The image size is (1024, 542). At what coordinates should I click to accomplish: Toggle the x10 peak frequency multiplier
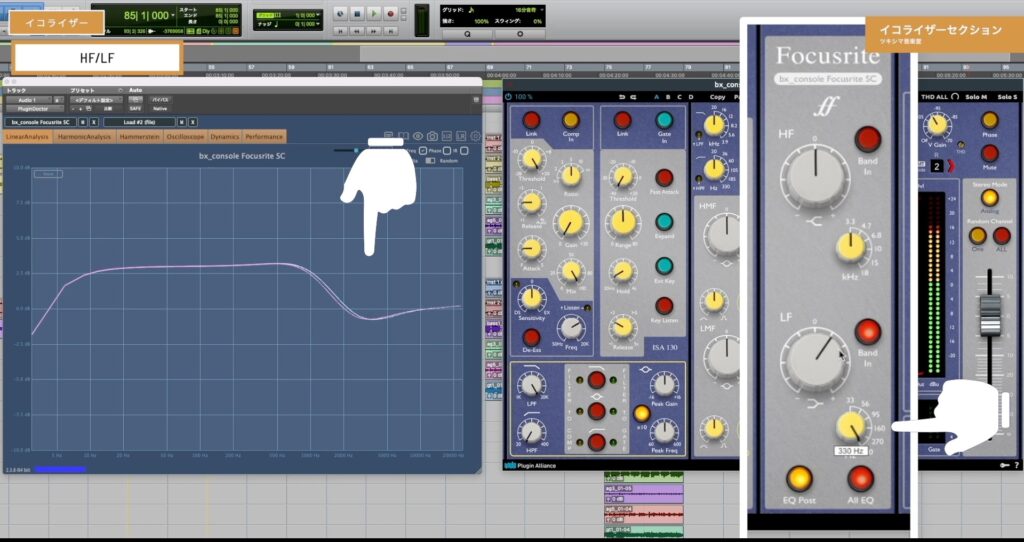642,413
